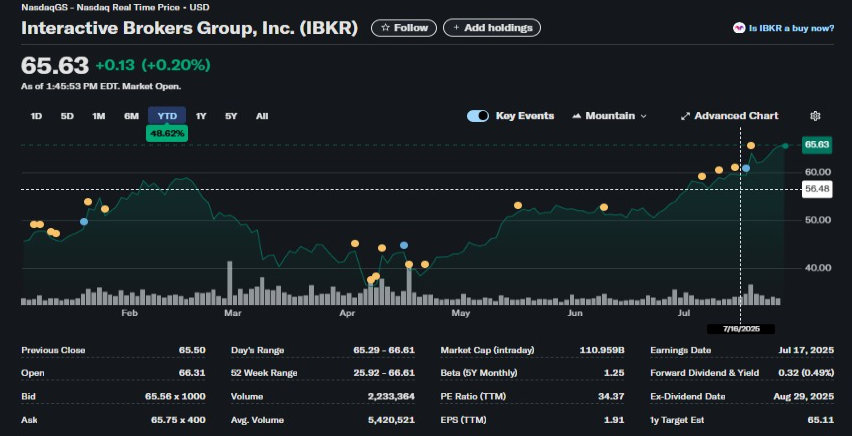Click the 48.62% YTD return badge

click(167, 133)
